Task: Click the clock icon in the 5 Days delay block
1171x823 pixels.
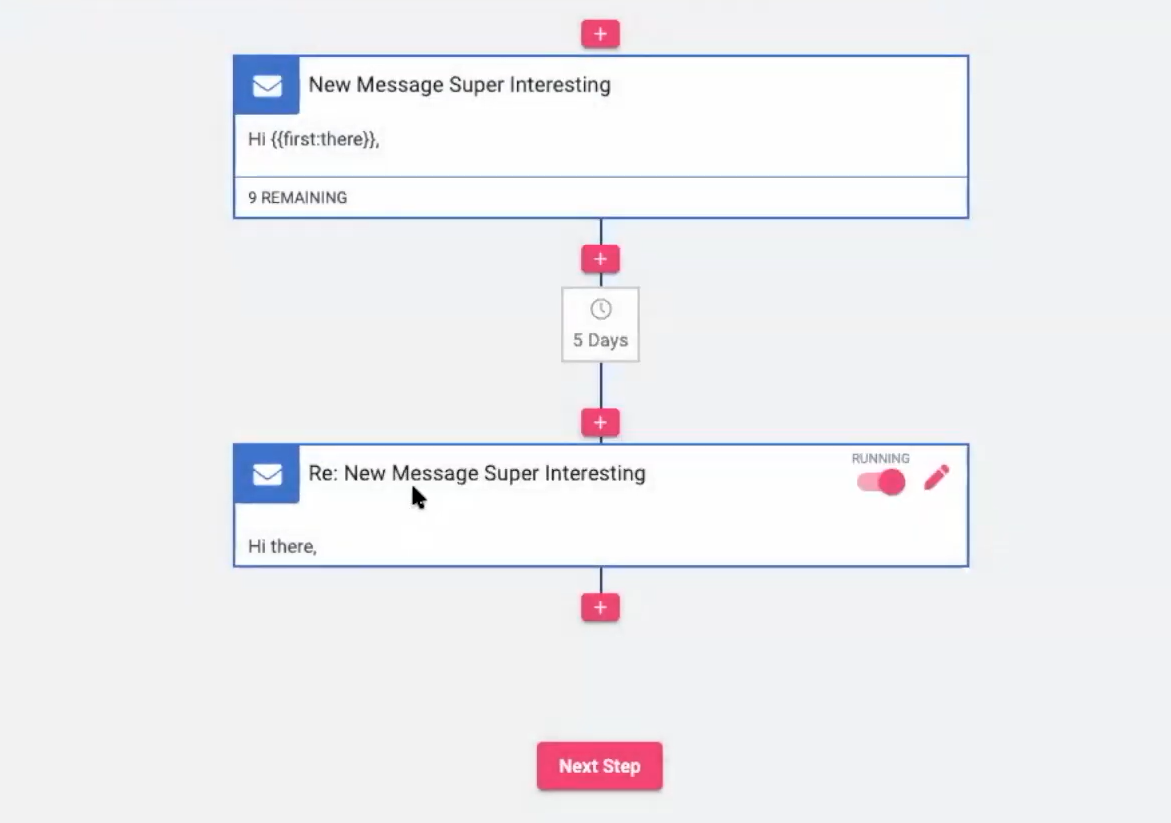Action: (x=600, y=311)
